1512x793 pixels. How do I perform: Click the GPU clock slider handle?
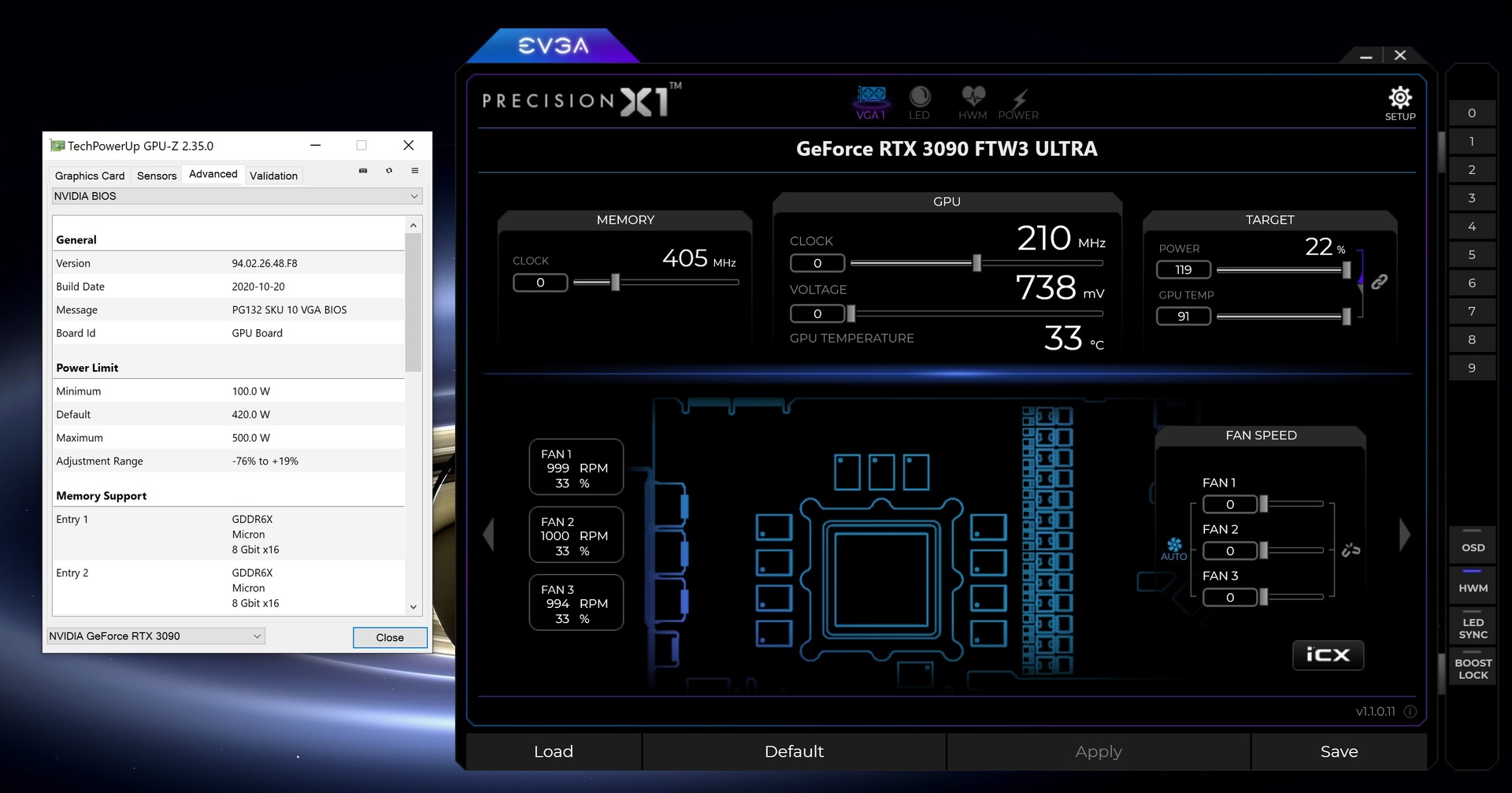click(977, 263)
